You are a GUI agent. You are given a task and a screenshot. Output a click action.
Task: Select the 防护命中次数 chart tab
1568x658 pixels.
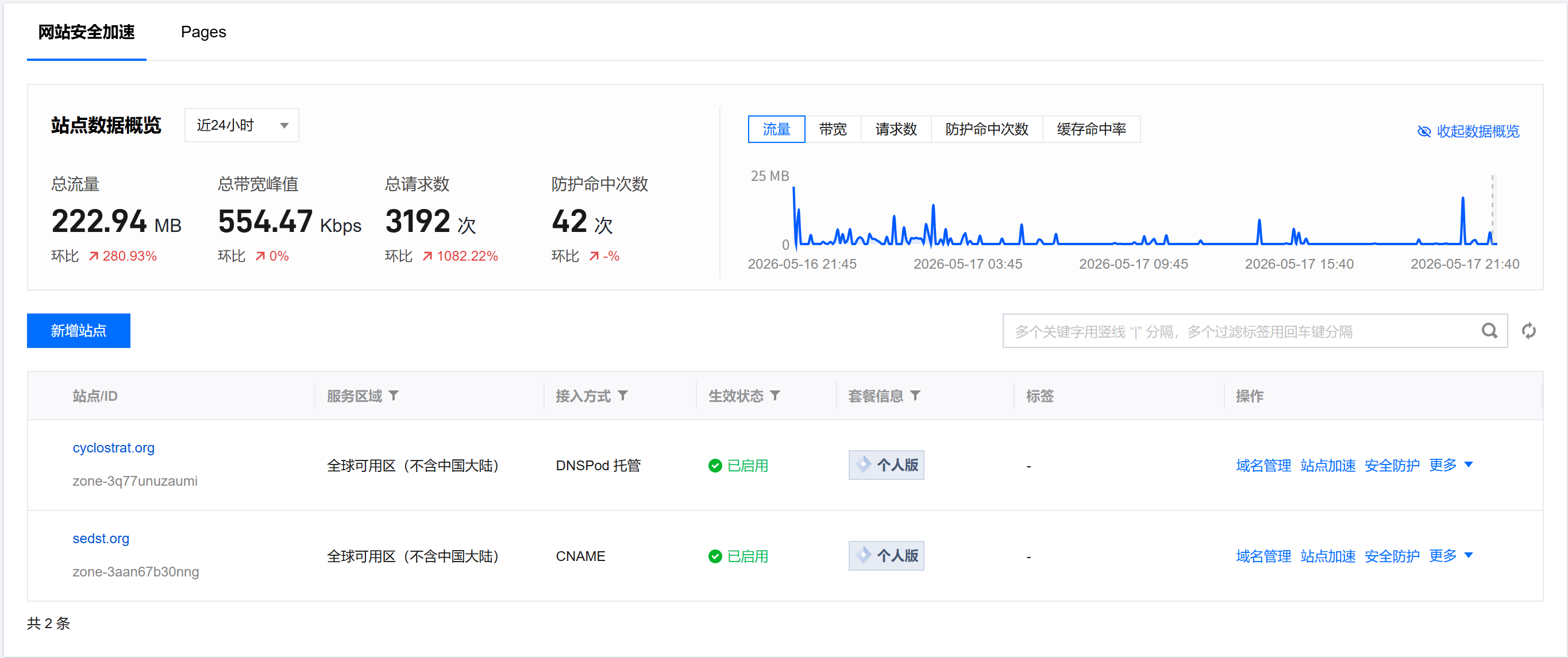coord(986,129)
